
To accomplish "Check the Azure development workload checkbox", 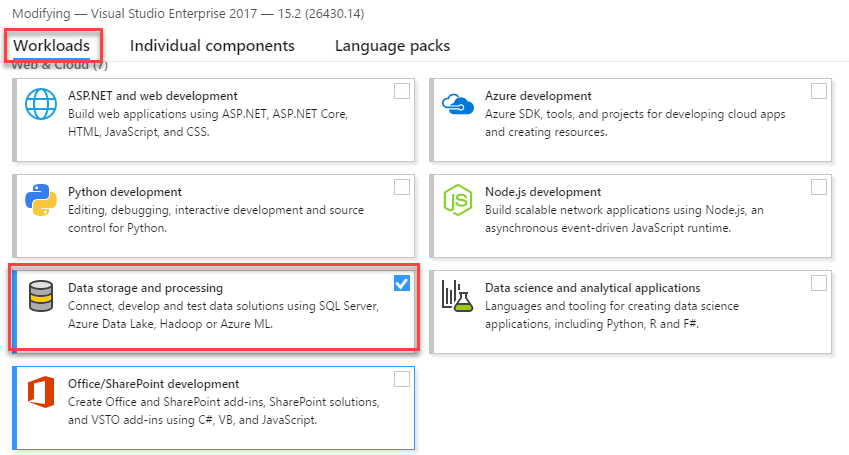I will (x=819, y=91).
